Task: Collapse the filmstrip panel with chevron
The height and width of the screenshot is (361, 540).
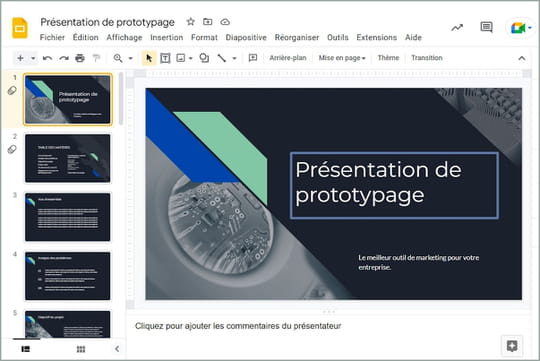Action: (117, 349)
